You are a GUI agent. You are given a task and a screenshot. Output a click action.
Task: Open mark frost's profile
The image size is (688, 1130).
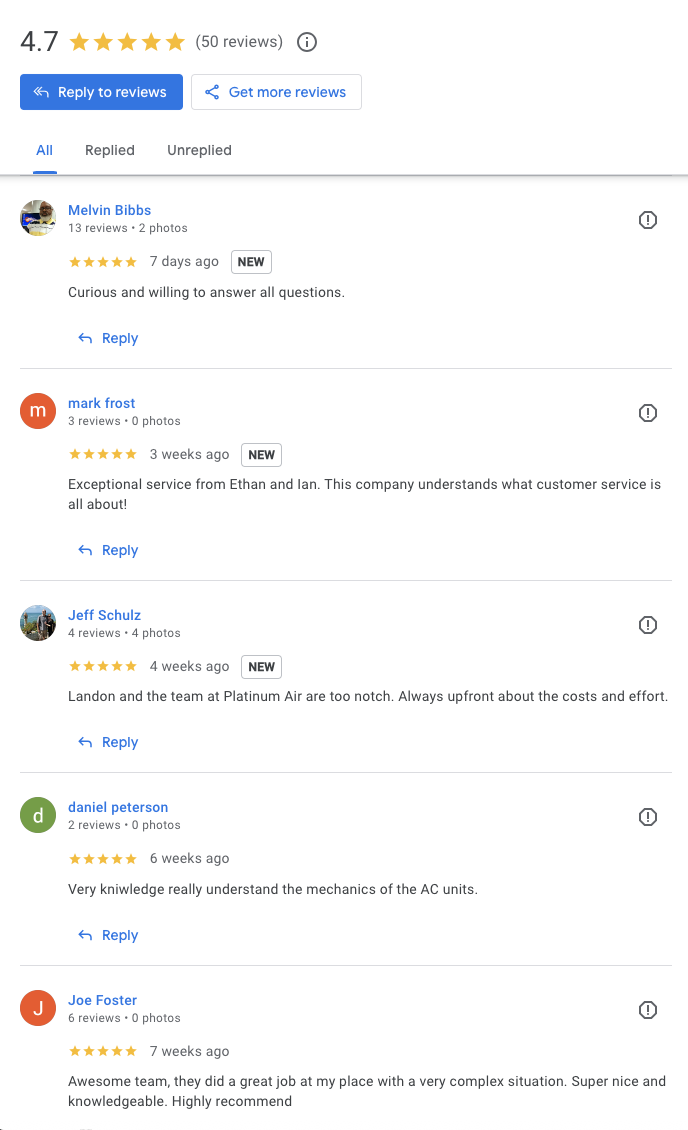pyautogui.click(x=101, y=403)
